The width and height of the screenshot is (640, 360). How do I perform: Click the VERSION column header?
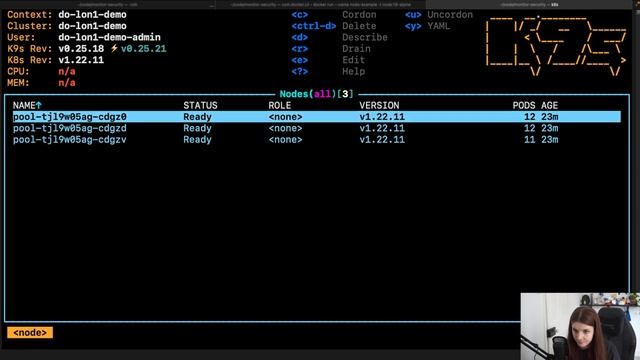[x=379, y=105]
